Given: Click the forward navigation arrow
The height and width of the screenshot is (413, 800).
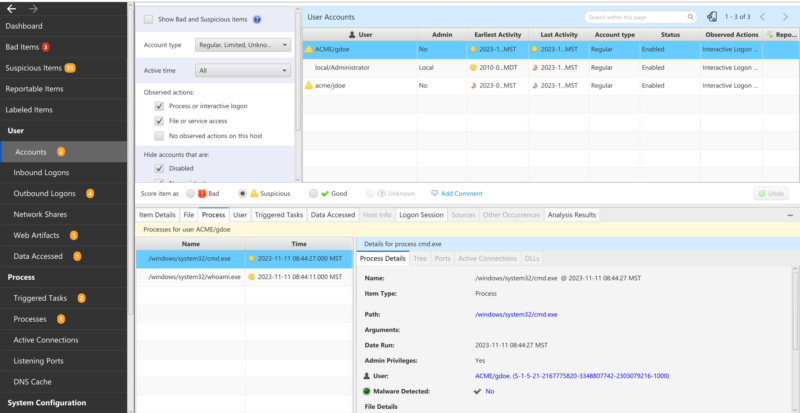Looking at the screenshot, I should pyautogui.click(x=33, y=9).
